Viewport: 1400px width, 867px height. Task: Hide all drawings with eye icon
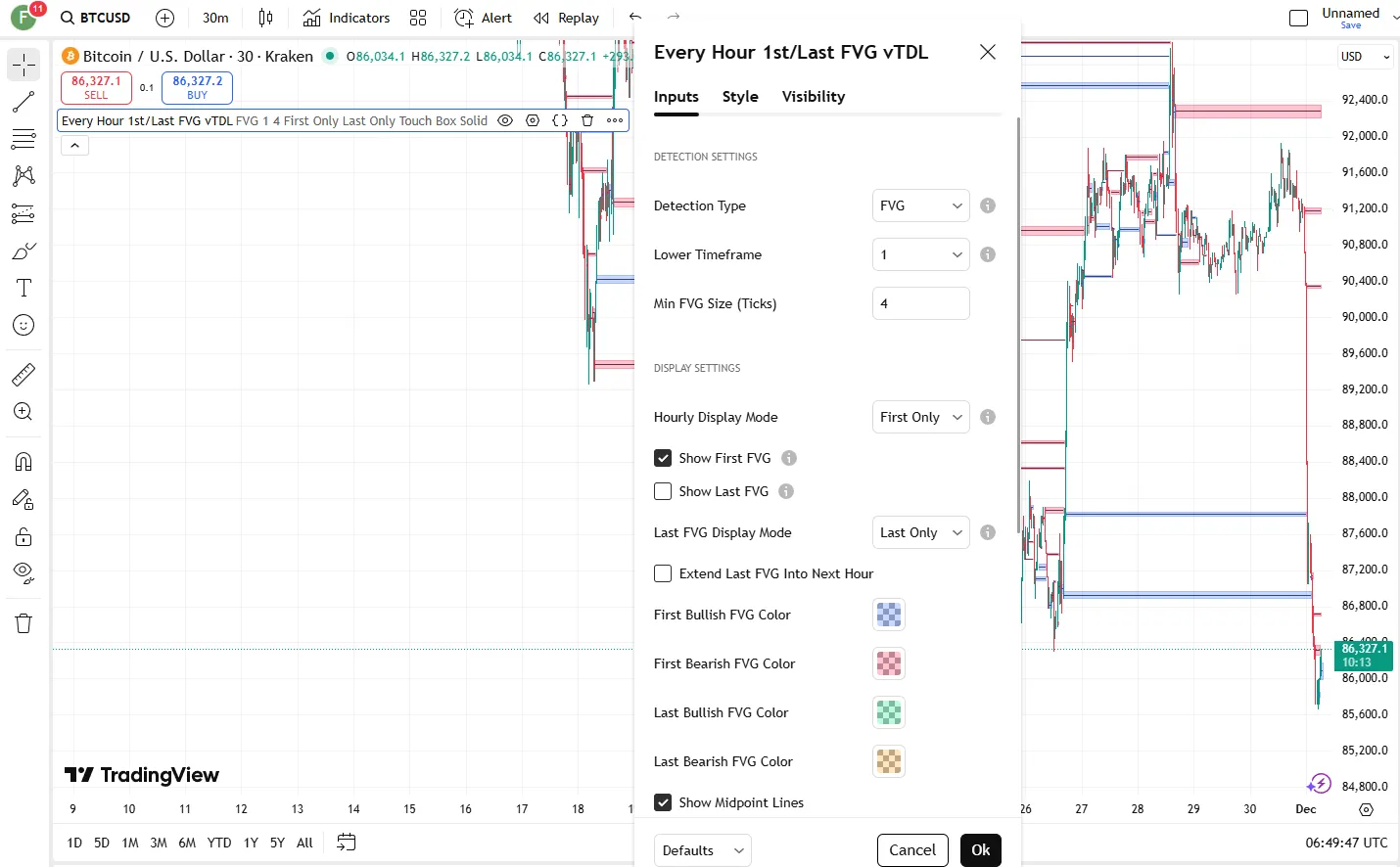(x=23, y=574)
